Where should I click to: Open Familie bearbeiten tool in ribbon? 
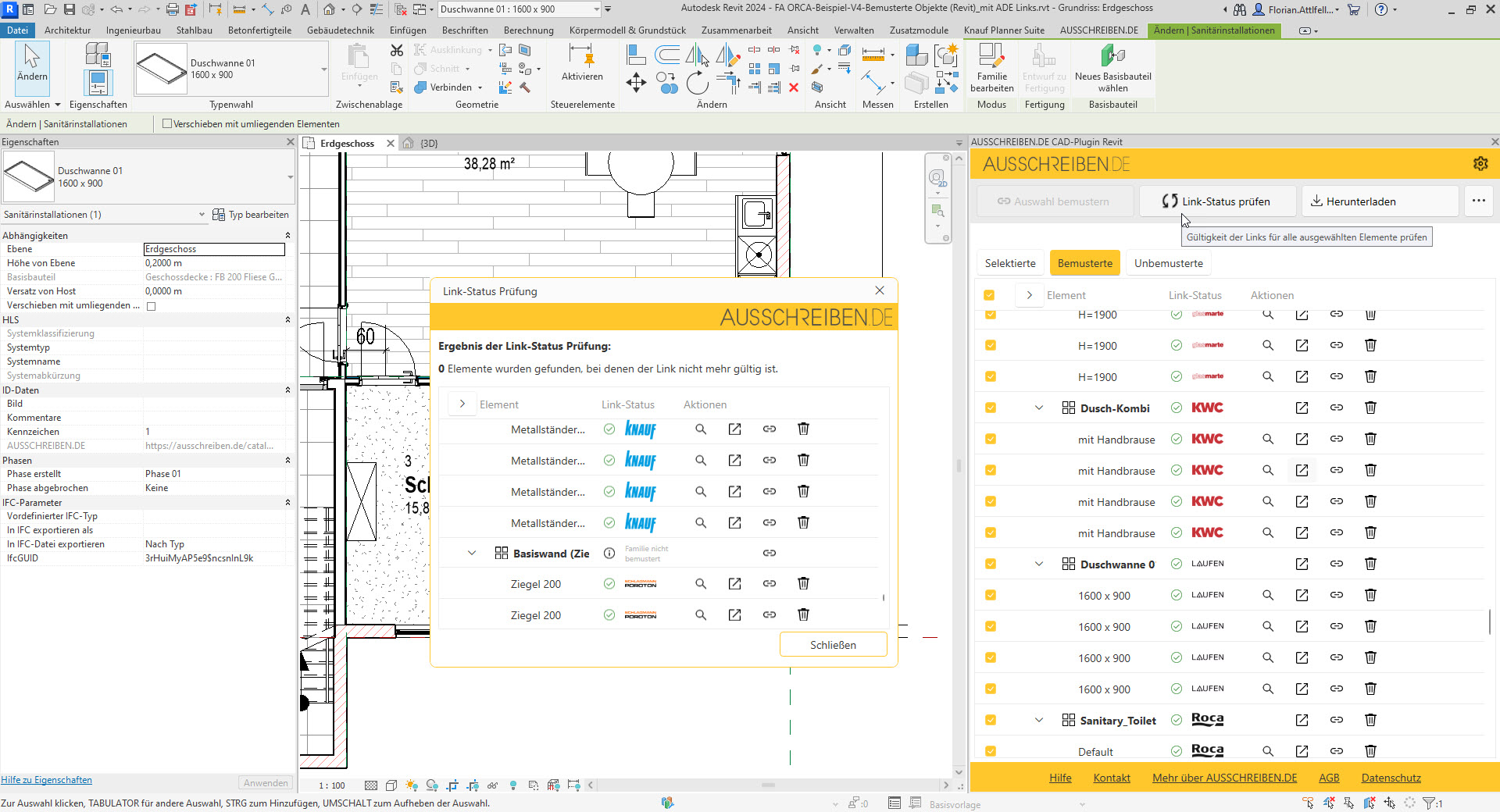tap(991, 67)
